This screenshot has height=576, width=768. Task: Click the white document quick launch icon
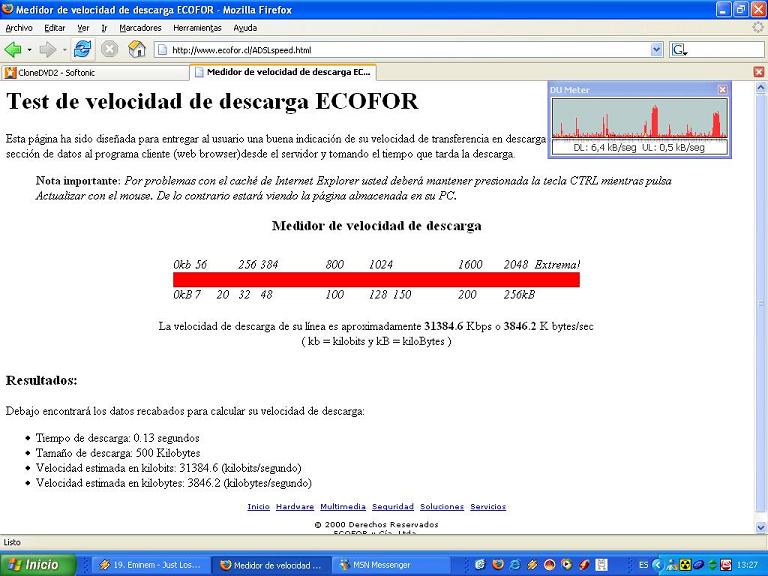pyautogui.click(x=602, y=565)
